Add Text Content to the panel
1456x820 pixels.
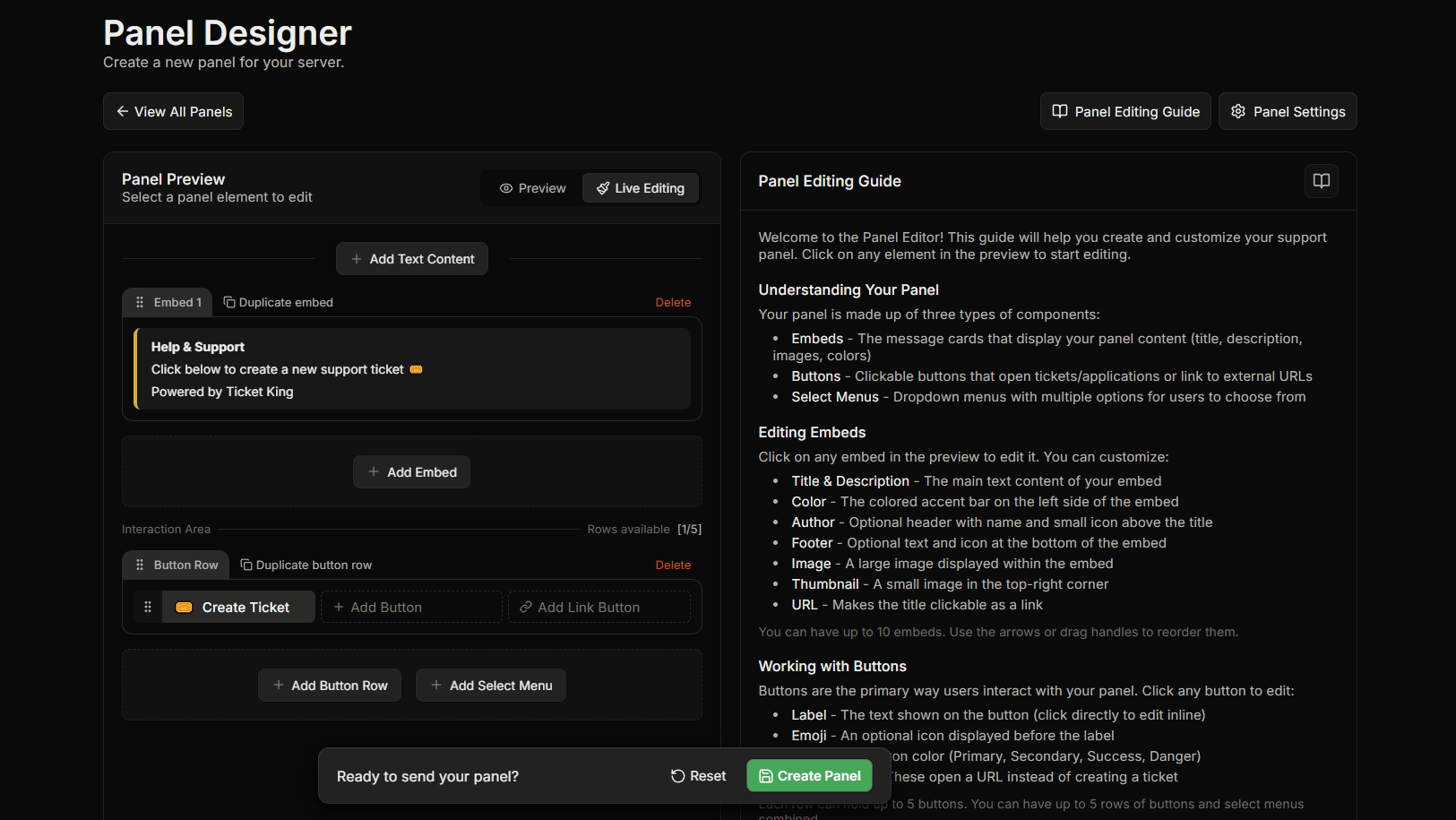[412, 259]
